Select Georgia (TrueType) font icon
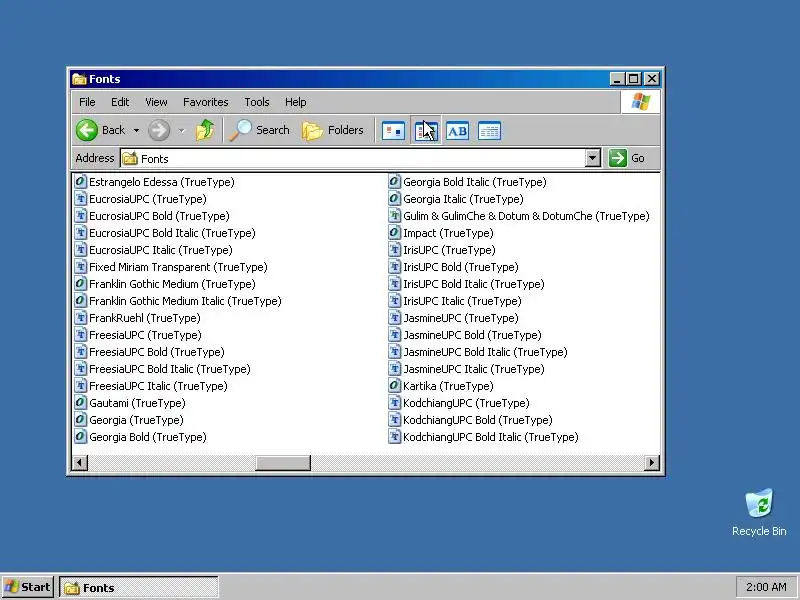 point(80,420)
